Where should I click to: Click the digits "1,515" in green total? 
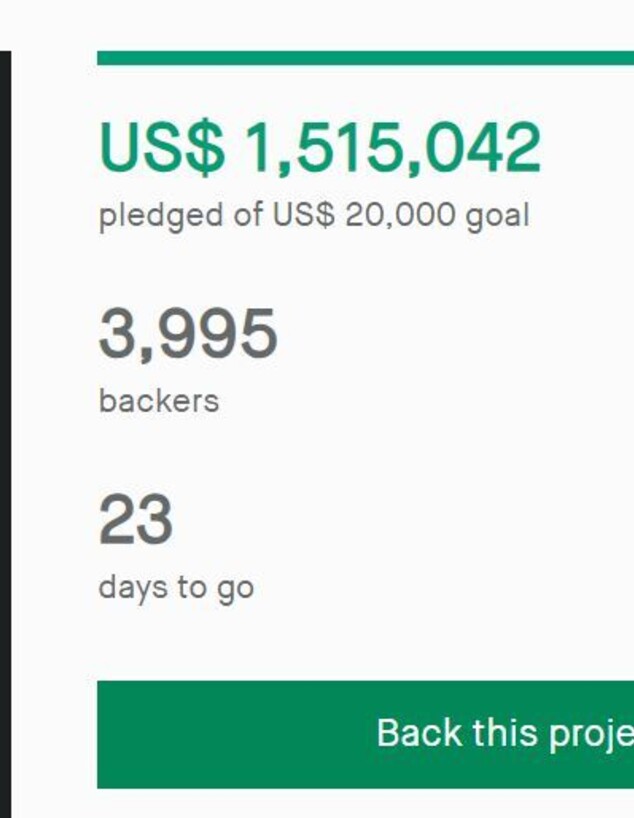(328, 148)
